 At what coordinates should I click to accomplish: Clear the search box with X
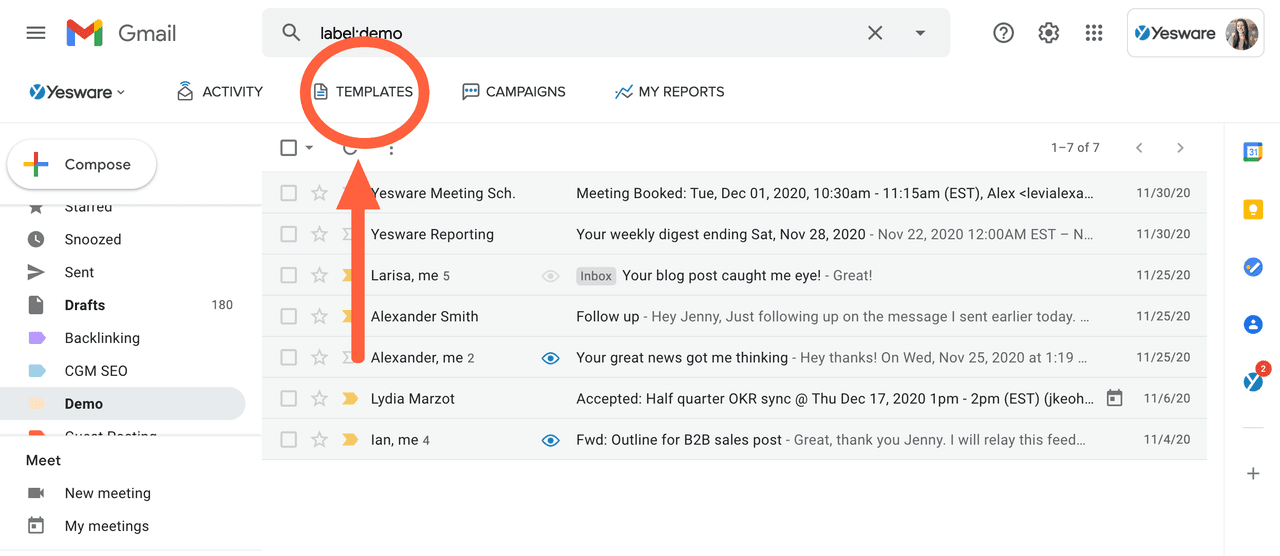pyautogui.click(x=875, y=33)
